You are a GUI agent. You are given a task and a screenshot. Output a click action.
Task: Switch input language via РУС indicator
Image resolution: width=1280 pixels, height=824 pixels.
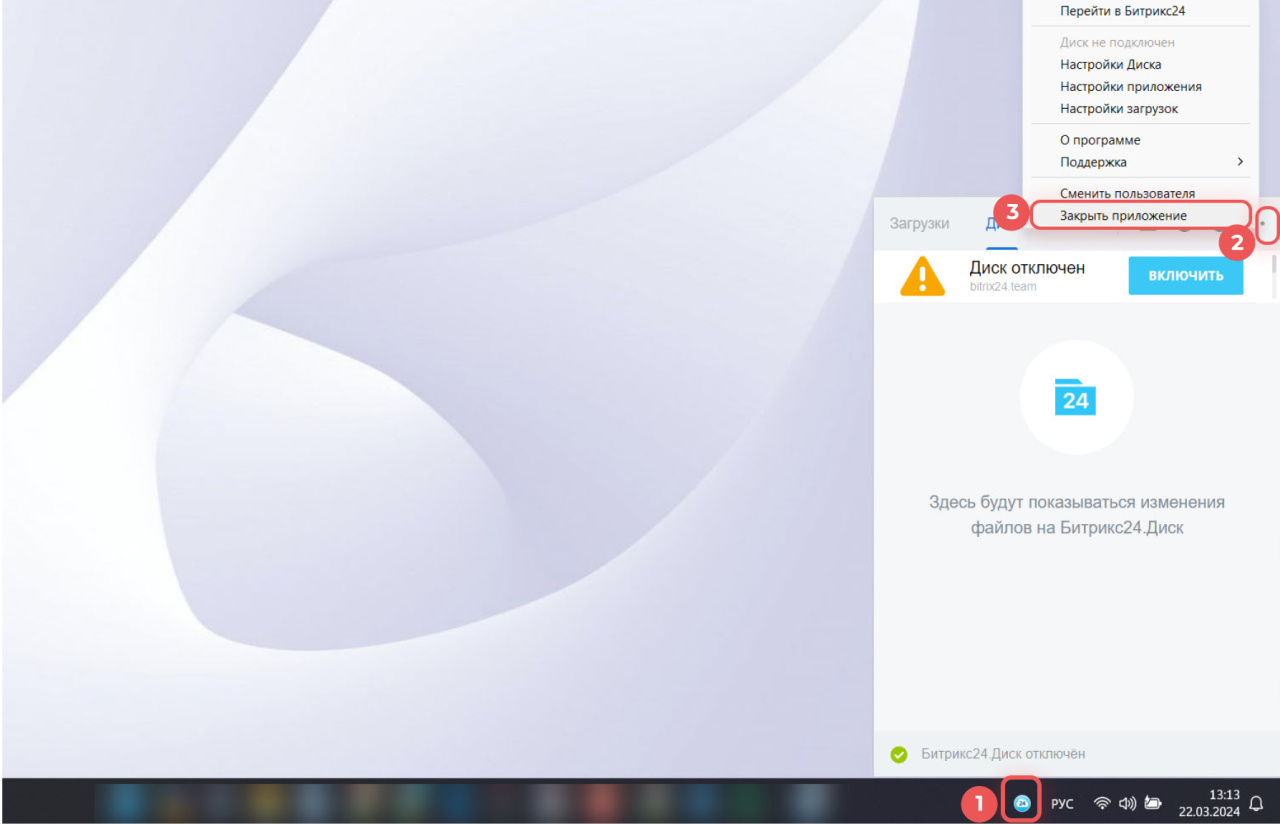[x=1062, y=803]
